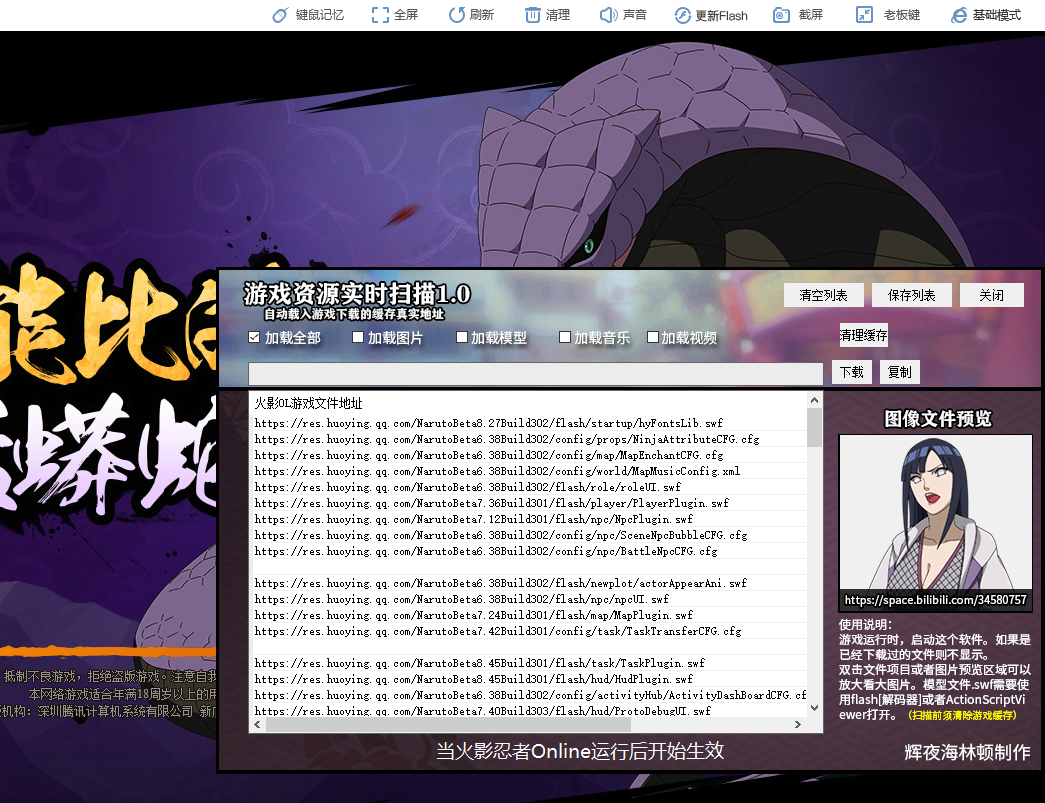The width and height of the screenshot is (1045, 803).
Task: Select the BattleNpcCFG.cfg URL row
Action: pyautogui.click(x=529, y=551)
